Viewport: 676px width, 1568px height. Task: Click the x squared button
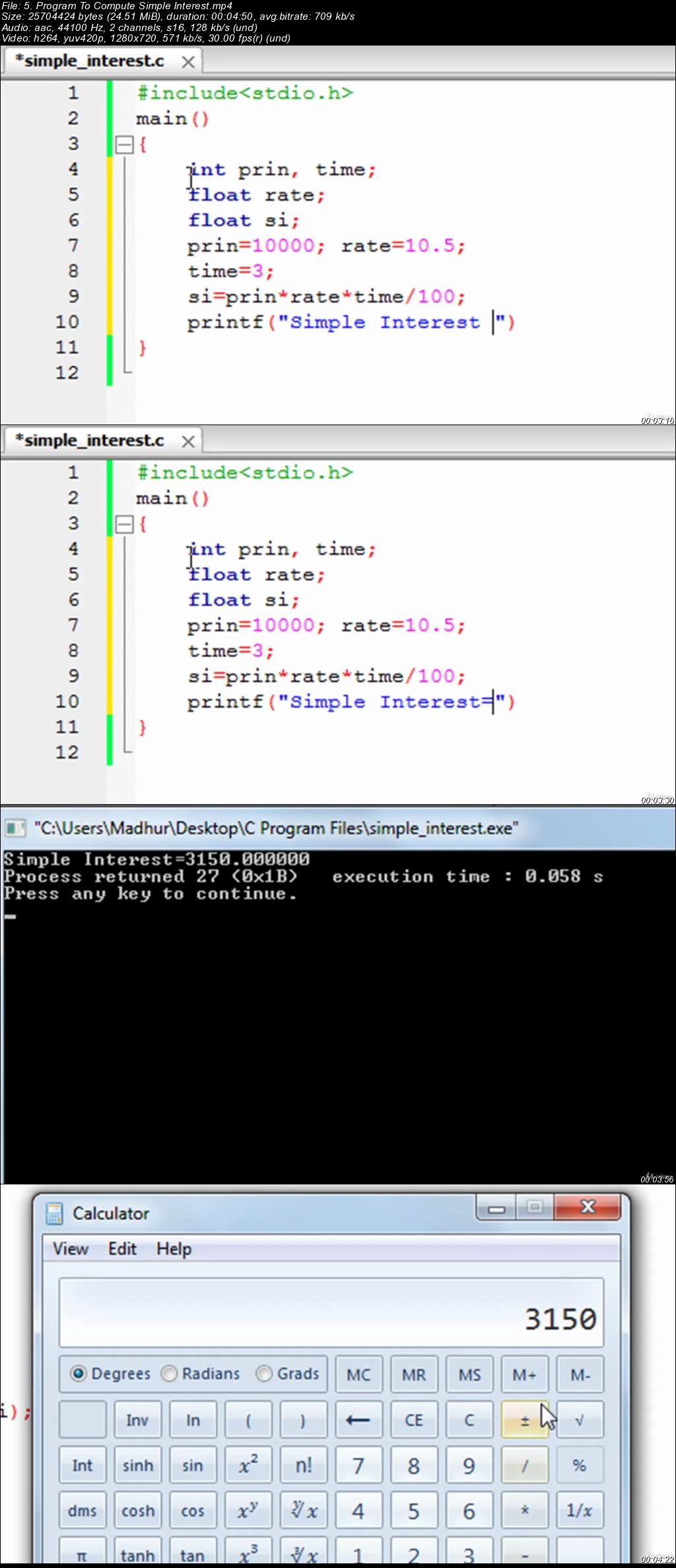click(248, 1465)
